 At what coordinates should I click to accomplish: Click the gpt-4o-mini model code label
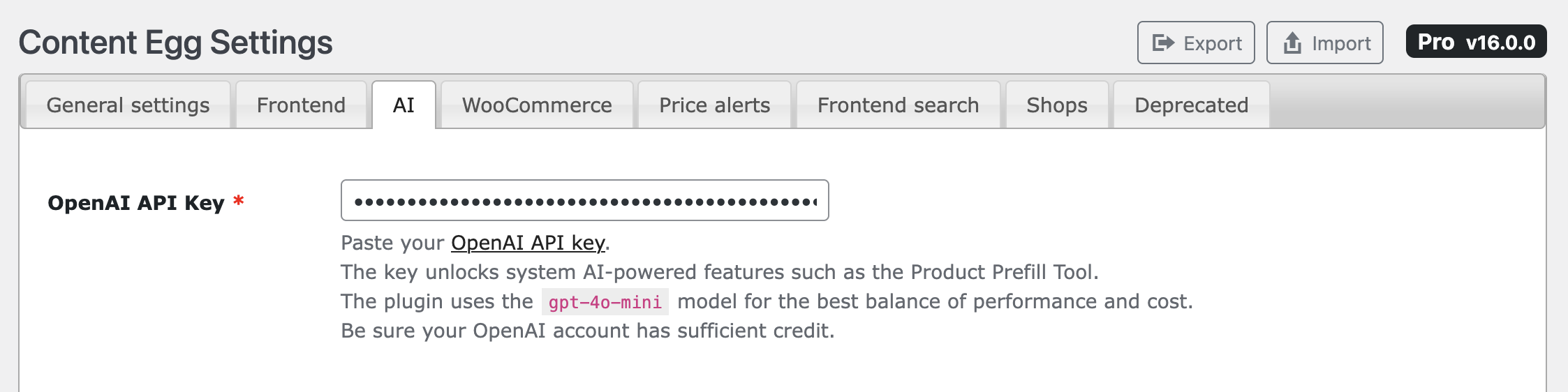point(605,302)
